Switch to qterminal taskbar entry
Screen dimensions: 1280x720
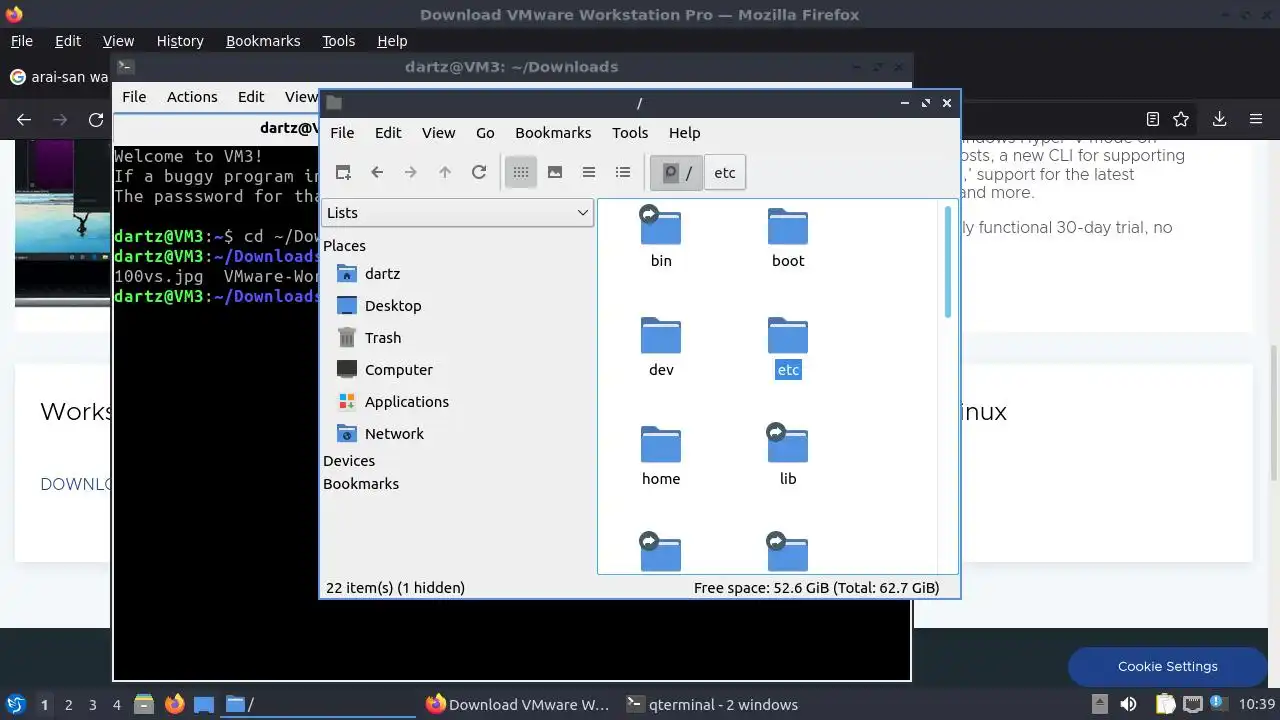pos(712,704)
